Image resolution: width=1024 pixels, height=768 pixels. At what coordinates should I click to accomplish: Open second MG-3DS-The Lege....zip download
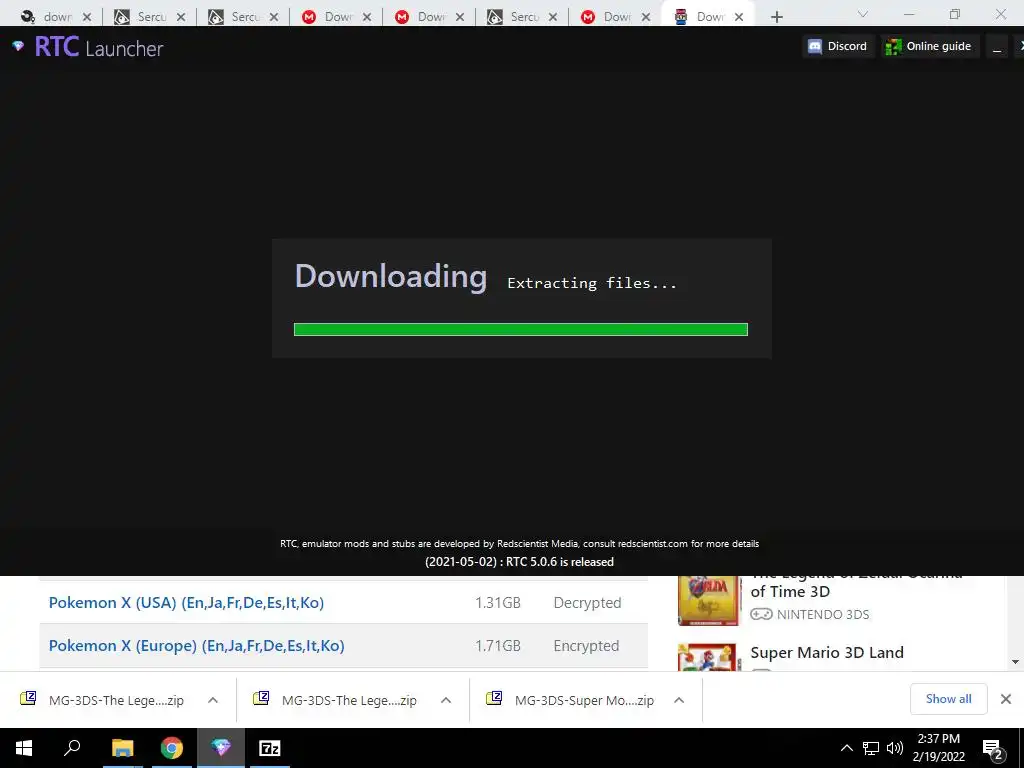tap(349, 700)
